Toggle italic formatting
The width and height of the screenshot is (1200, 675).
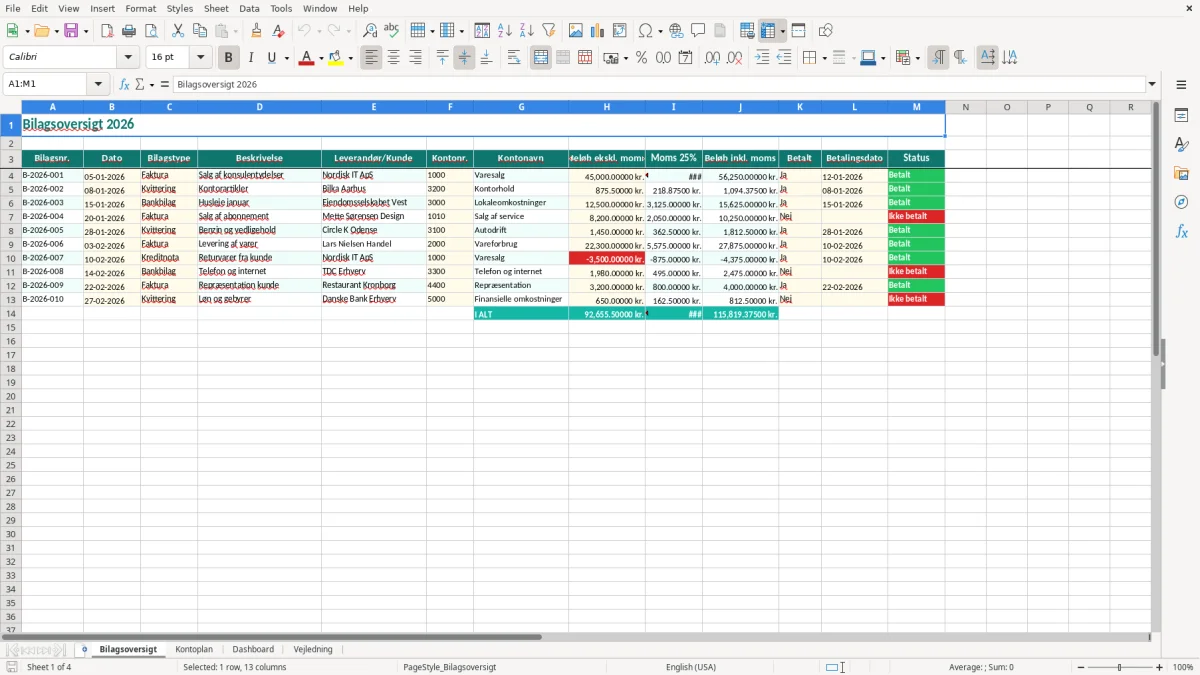coord(251,58)
